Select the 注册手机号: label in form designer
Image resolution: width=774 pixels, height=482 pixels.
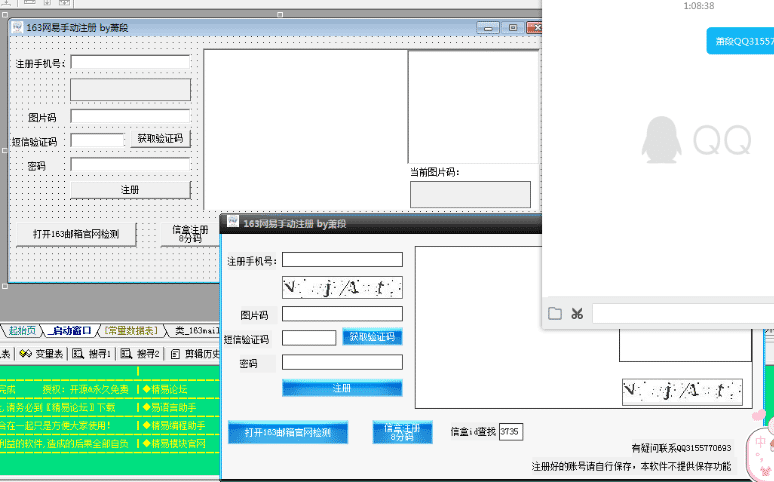(x=40, y=64)
